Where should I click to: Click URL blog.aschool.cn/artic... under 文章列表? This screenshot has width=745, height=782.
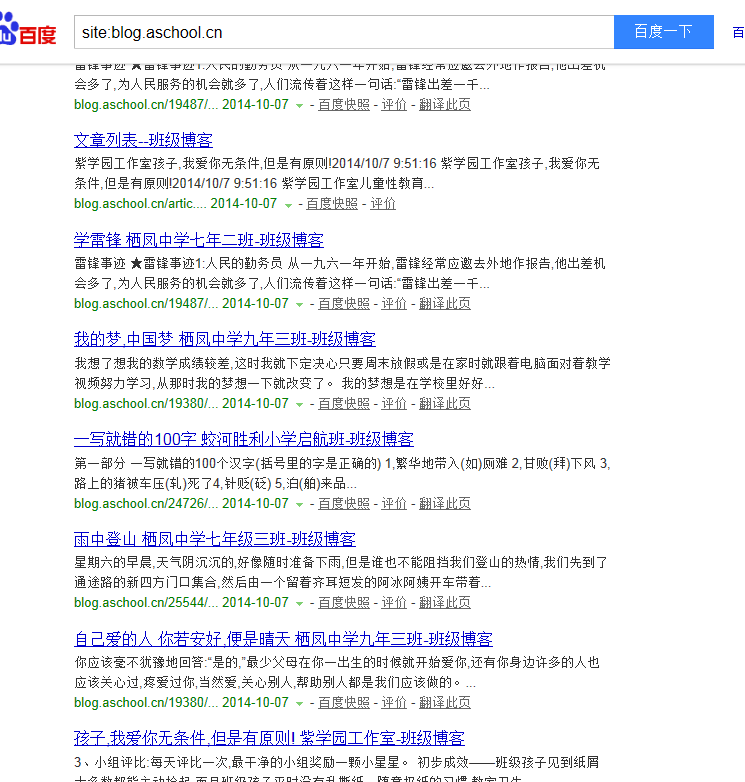139,203
